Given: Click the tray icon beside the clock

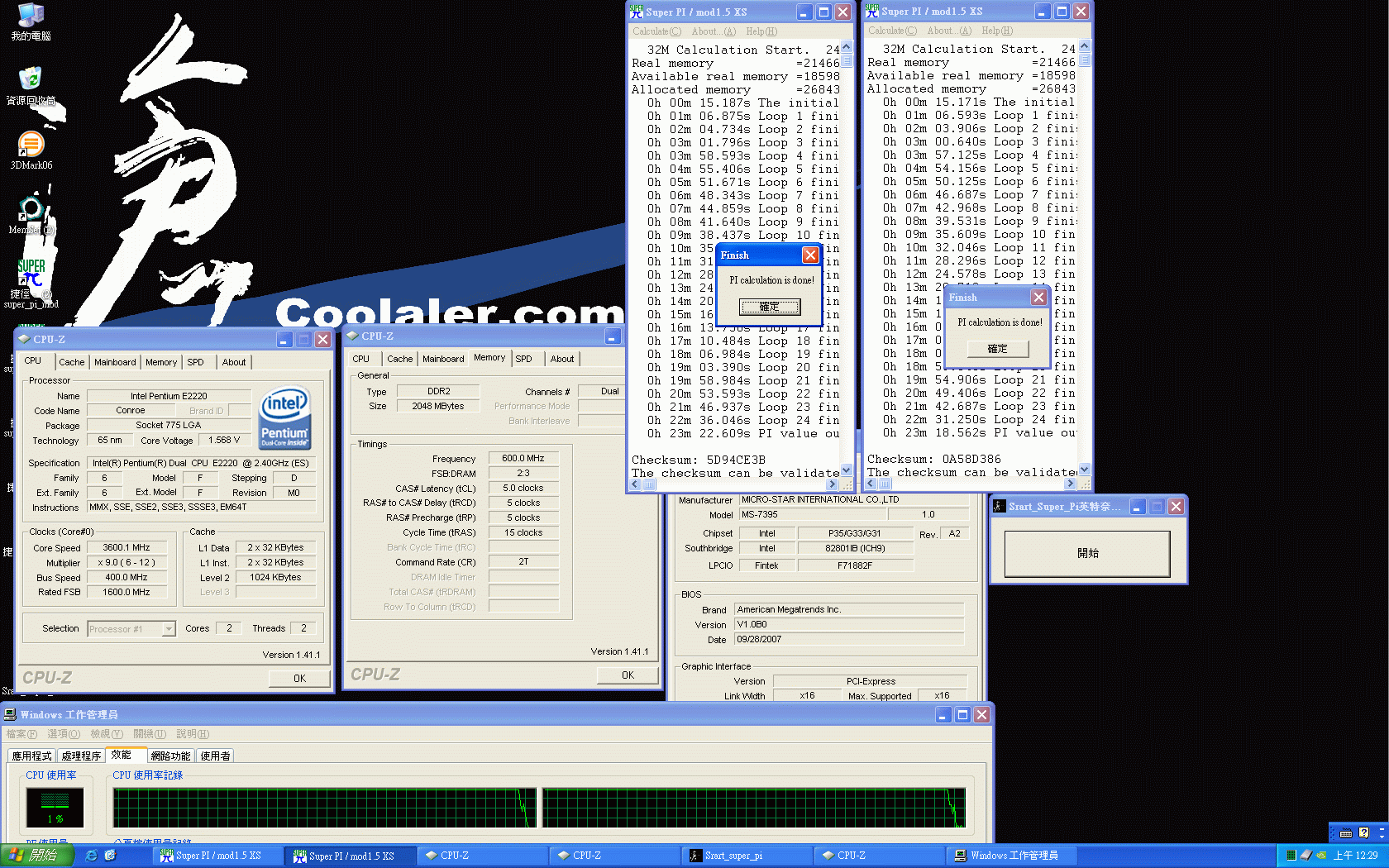Looking at the screenshot, I should (x=1321, y=856).
